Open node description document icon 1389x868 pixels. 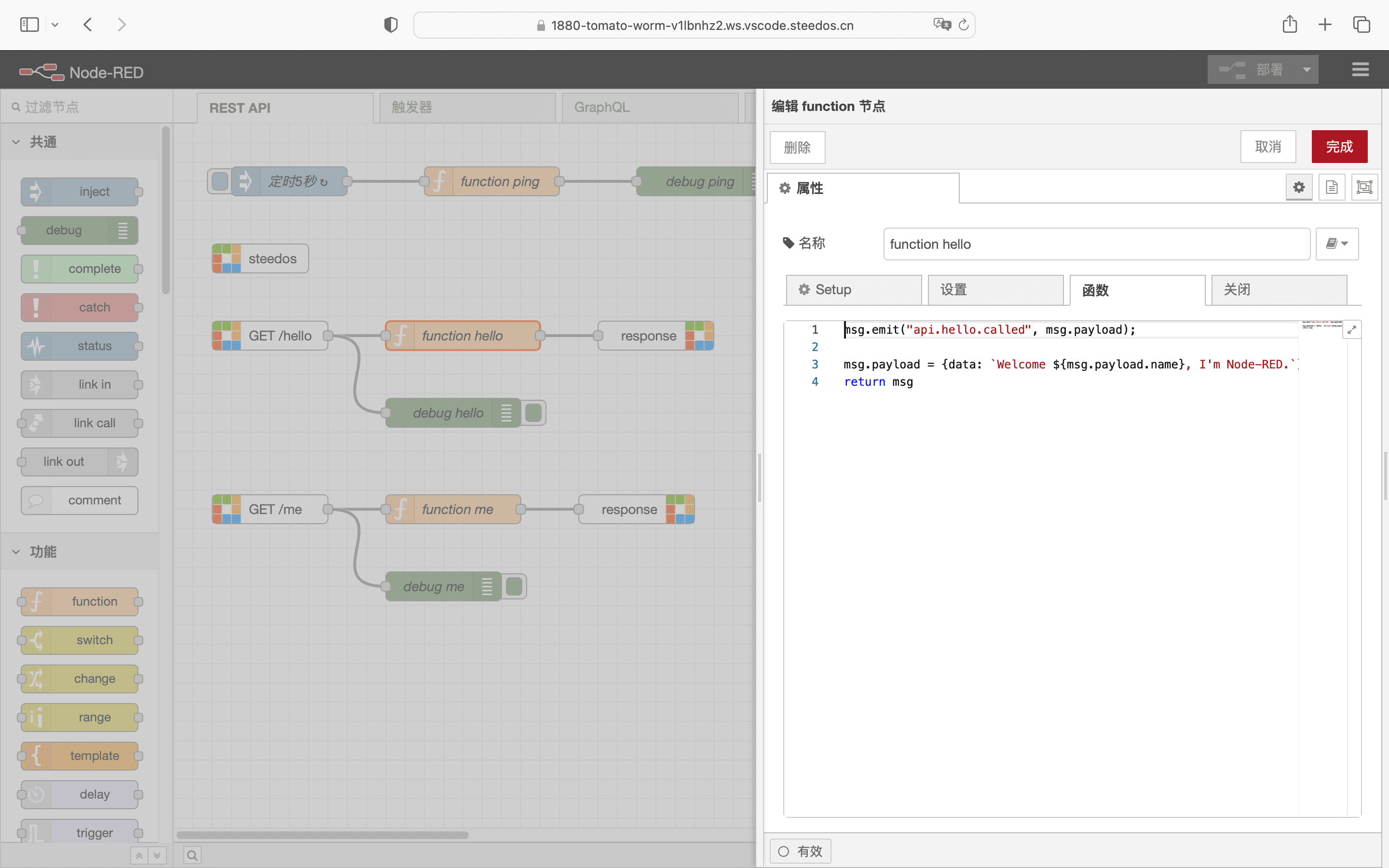[x=1332, y=187]
